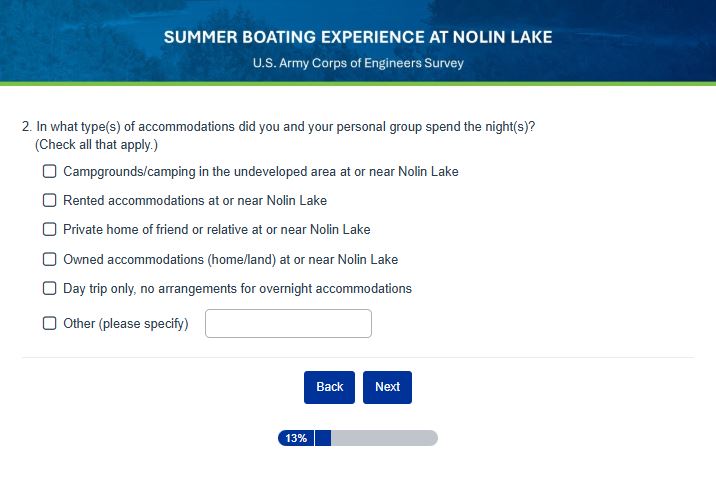Screen dimensions: 716x489
Task: Go to the previous page with Back
Action: point(329,387)
